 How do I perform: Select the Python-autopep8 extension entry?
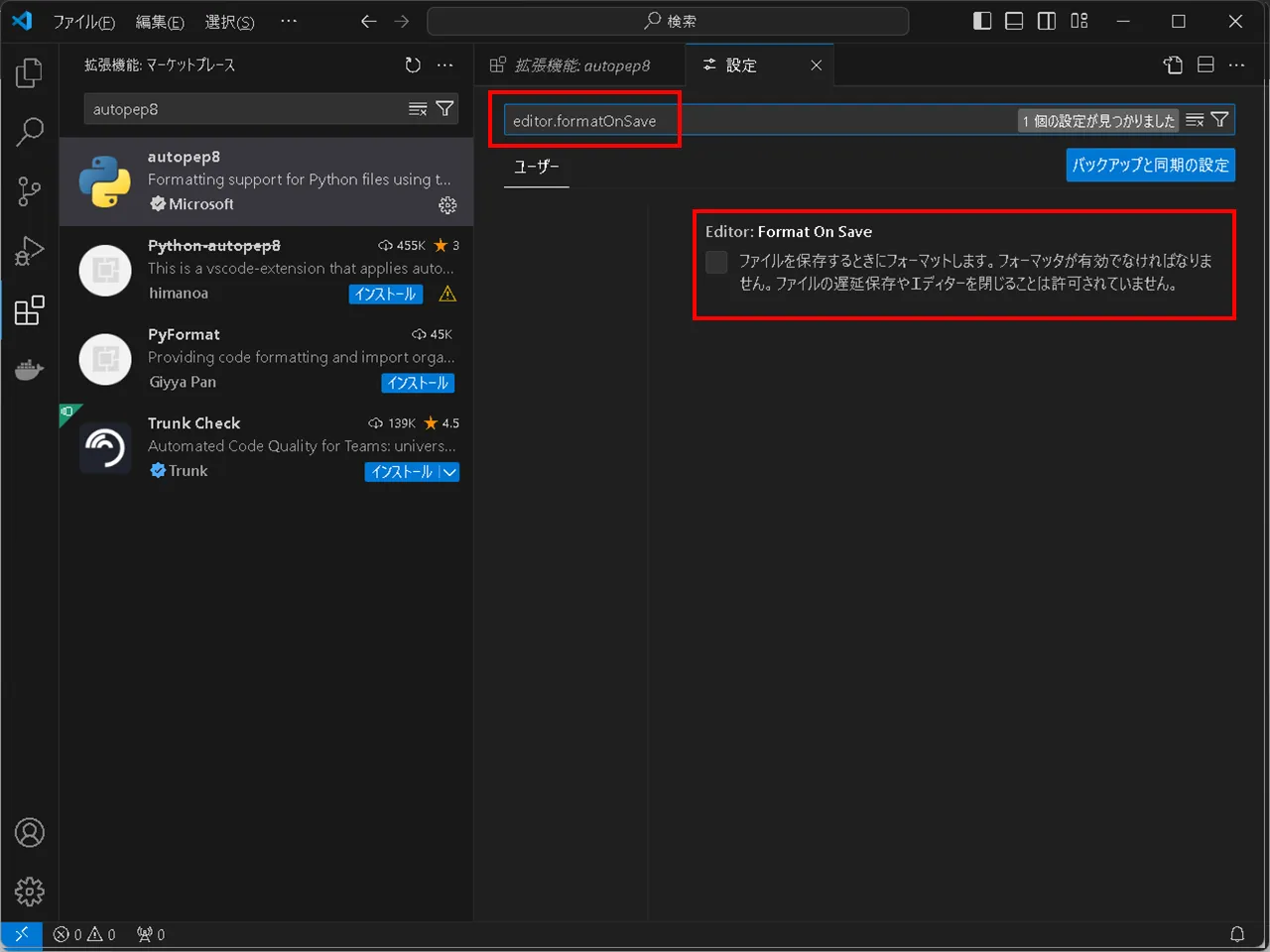coord(266,270)
